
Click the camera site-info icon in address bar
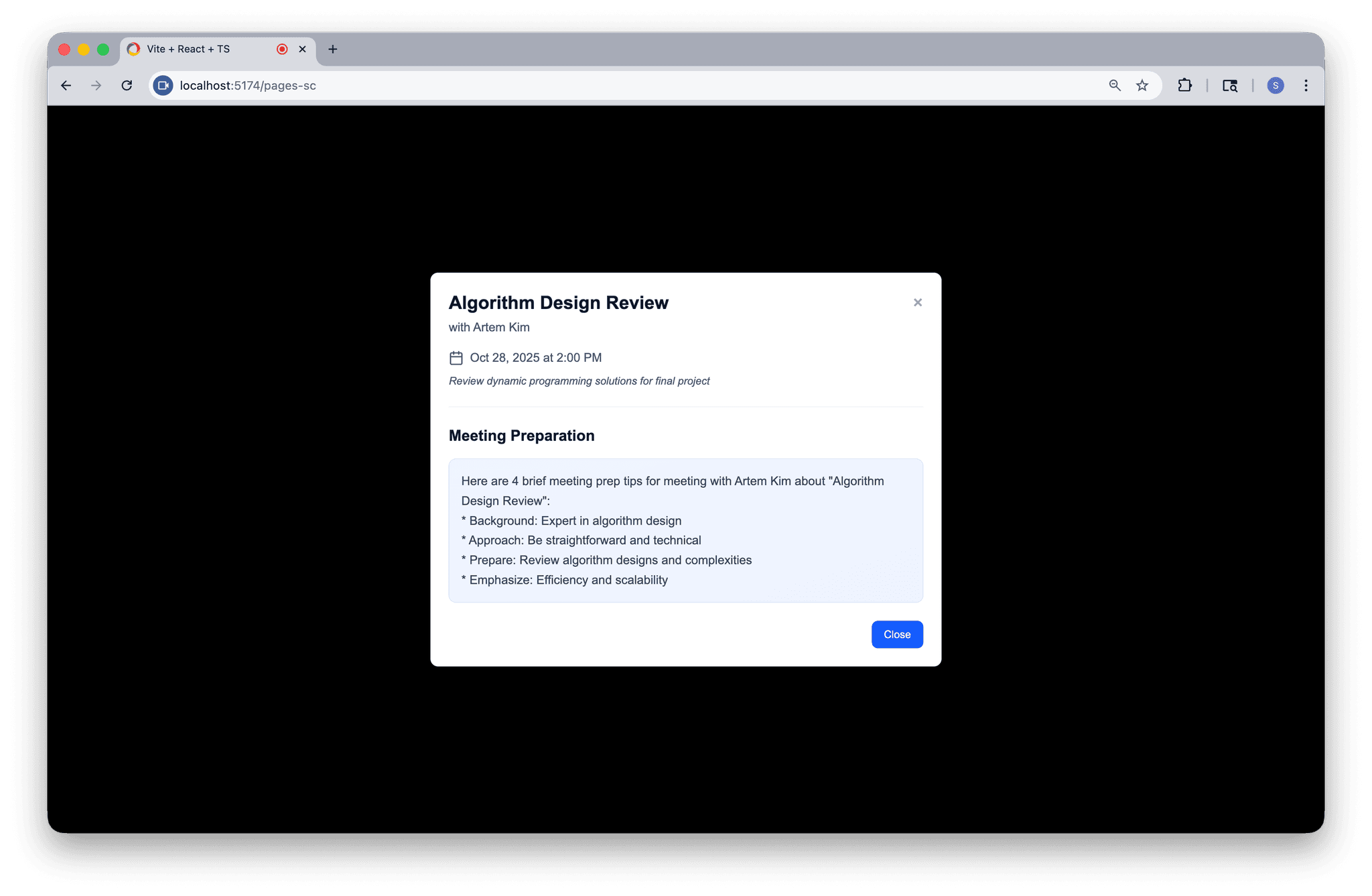163,85
